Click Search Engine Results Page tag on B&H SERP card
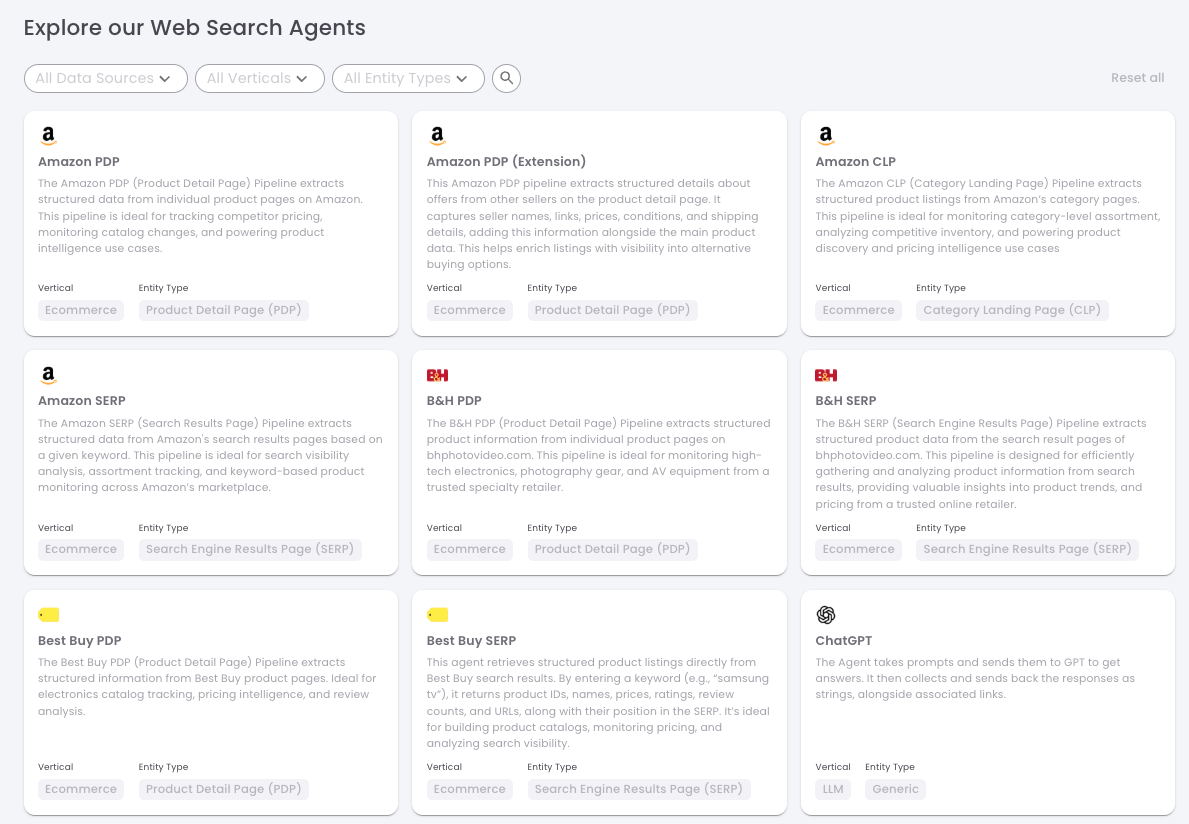Viewport: 1189px width, 824px height. click(x=1027, y=550)
